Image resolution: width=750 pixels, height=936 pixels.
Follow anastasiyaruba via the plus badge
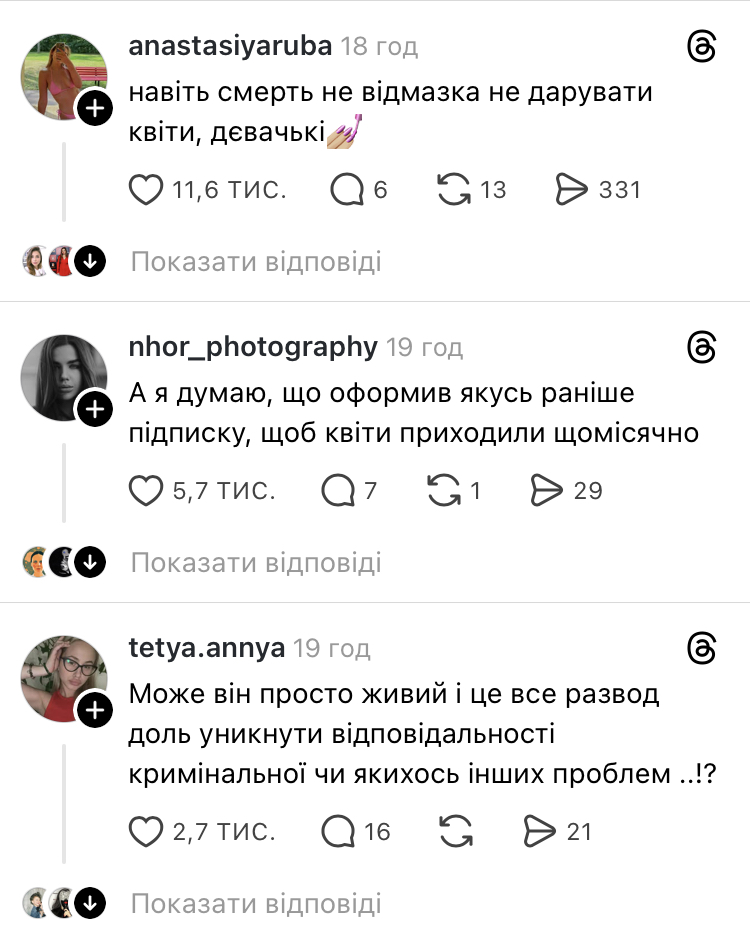(x=97, y=107)
